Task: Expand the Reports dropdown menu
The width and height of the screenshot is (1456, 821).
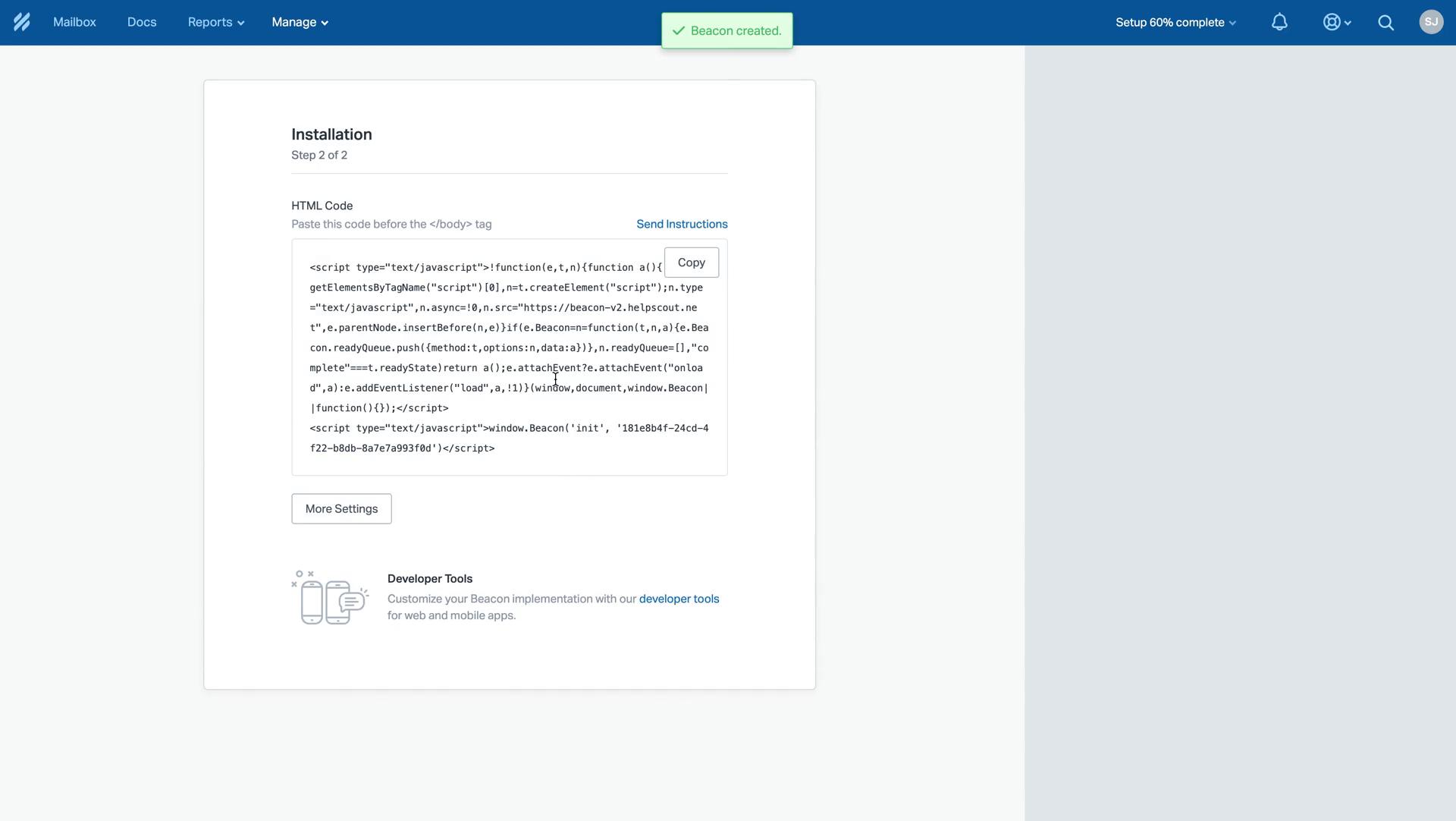Action: 215,22
